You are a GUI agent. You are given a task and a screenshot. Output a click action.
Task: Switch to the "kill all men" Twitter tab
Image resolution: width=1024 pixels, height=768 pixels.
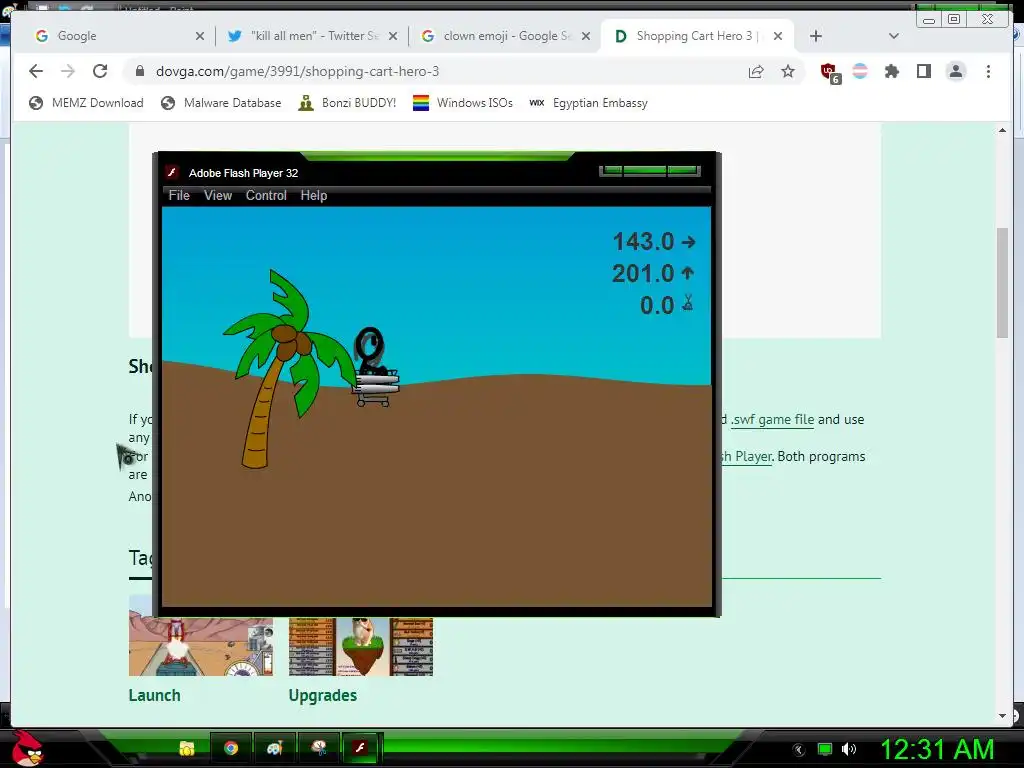pos(312,36)
